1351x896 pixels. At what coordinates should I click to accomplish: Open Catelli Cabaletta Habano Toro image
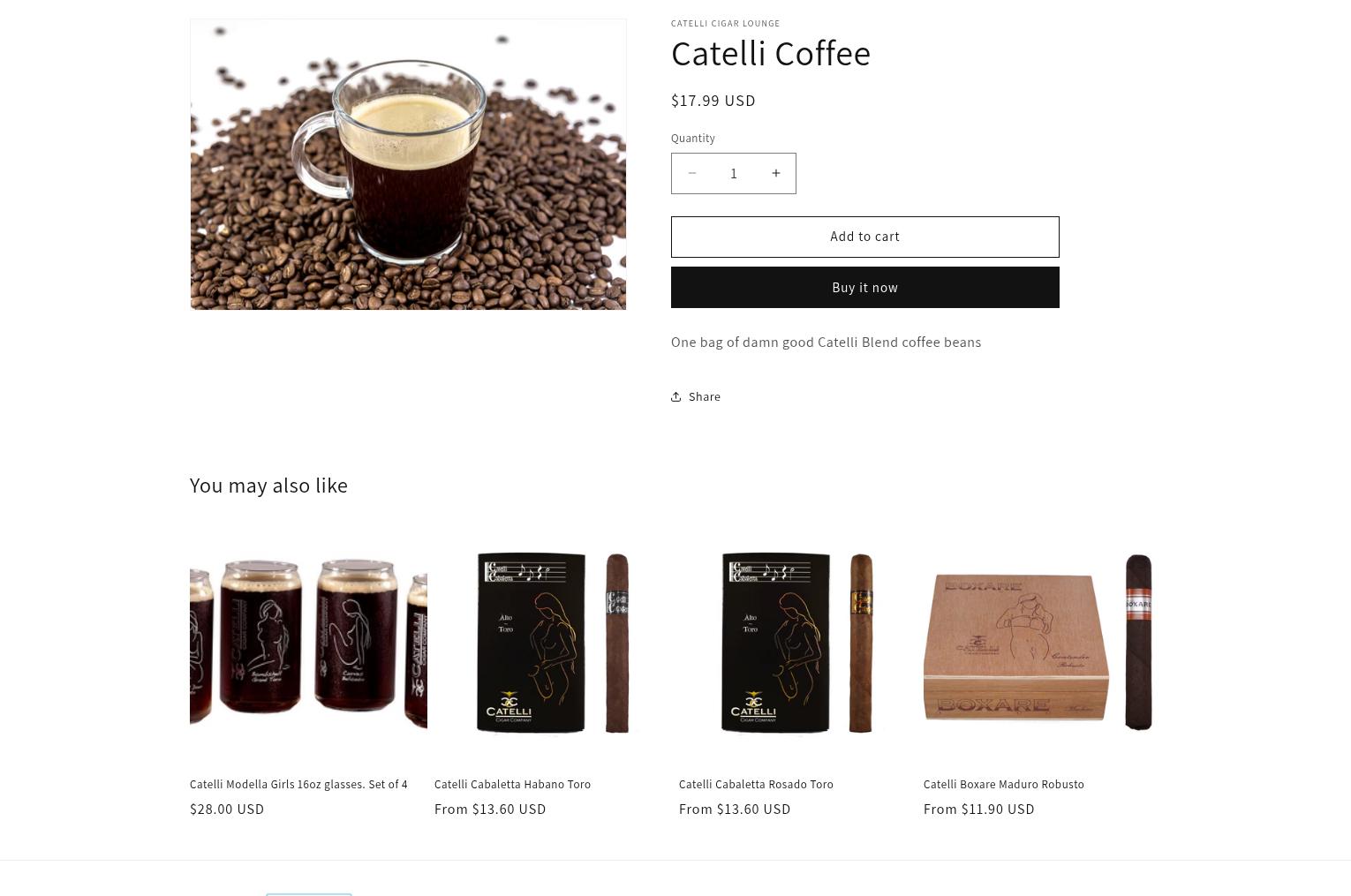click(553, 643)
